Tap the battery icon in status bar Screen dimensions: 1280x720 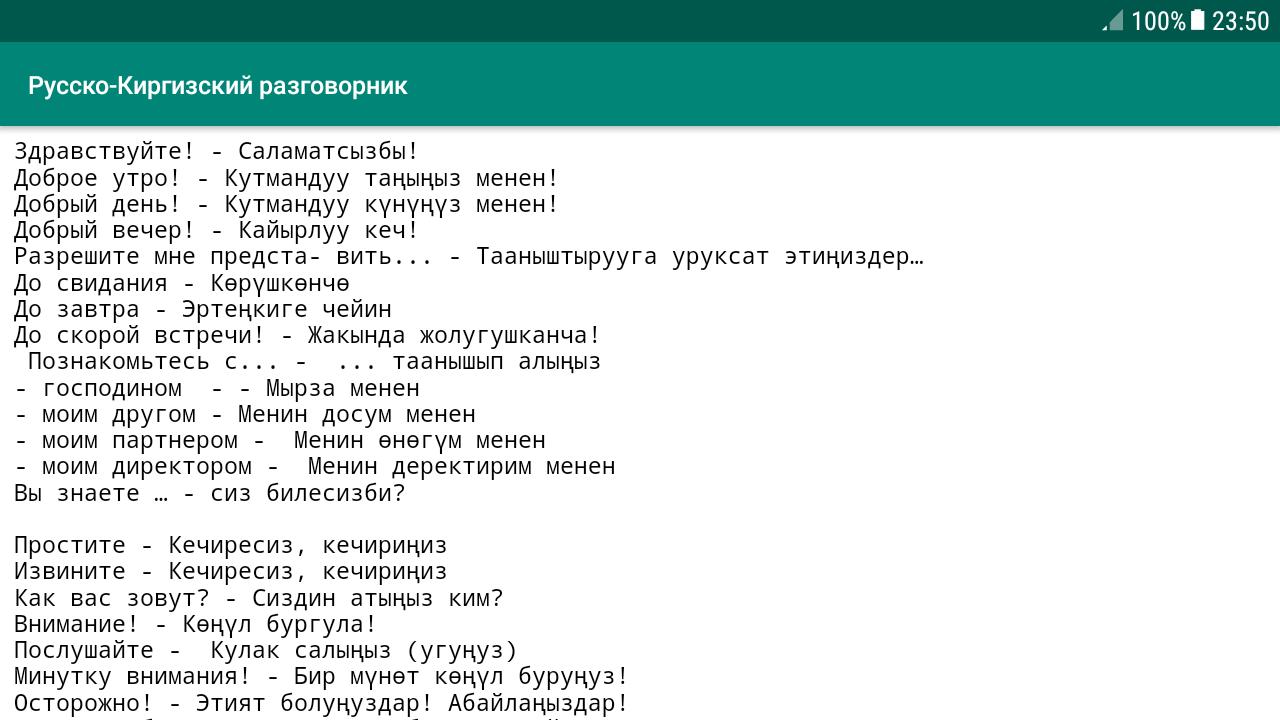click(1198, 20)
